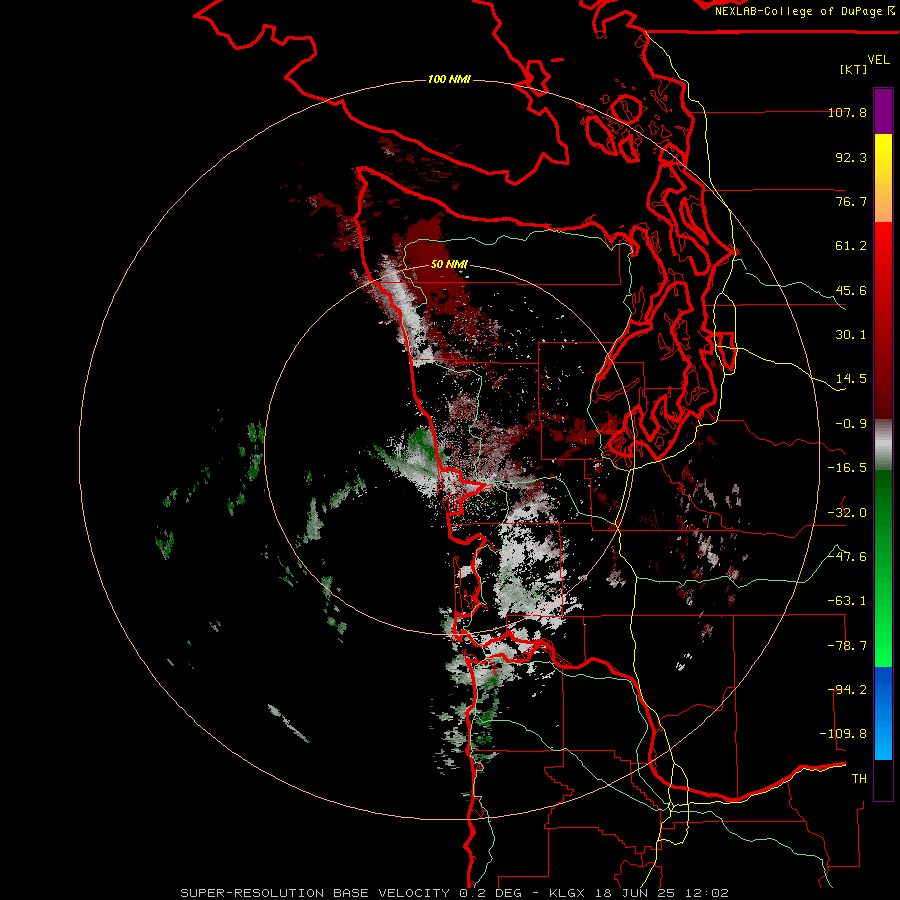
Task: Pick the dark TH segment of the color bar
Action: 883,780
